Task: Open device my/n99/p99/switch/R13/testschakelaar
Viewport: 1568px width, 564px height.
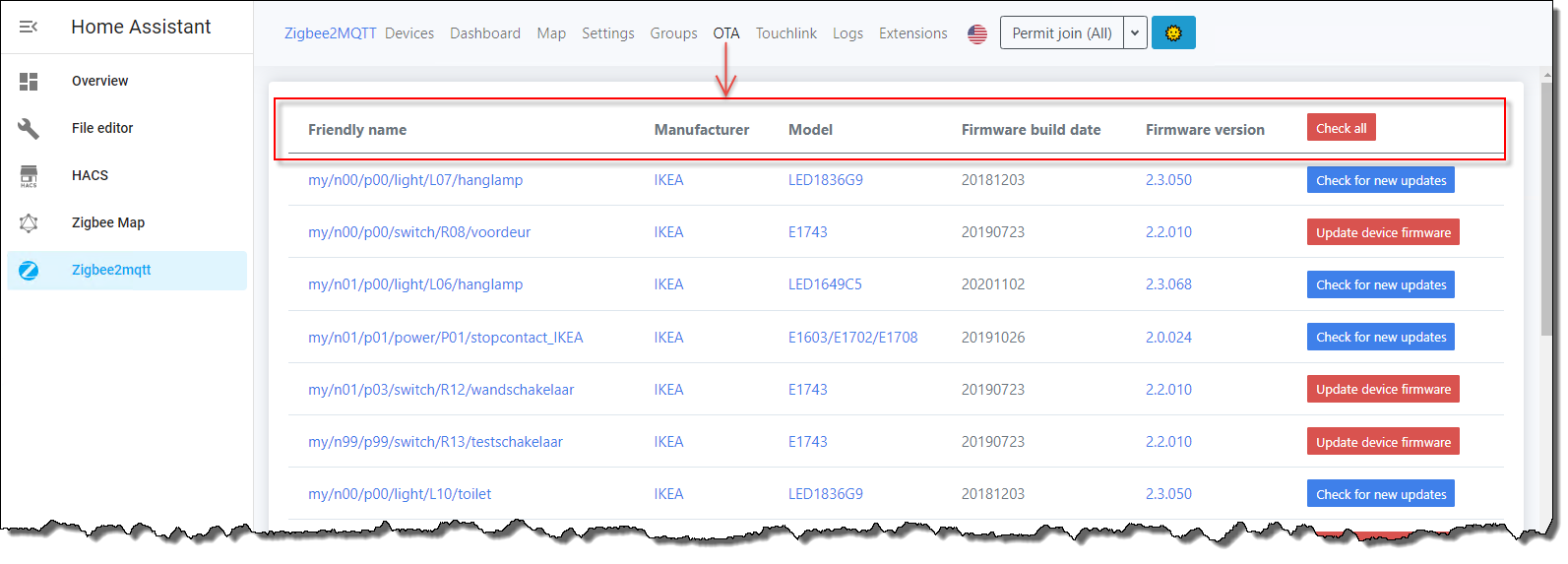Action: pos(435,442)
